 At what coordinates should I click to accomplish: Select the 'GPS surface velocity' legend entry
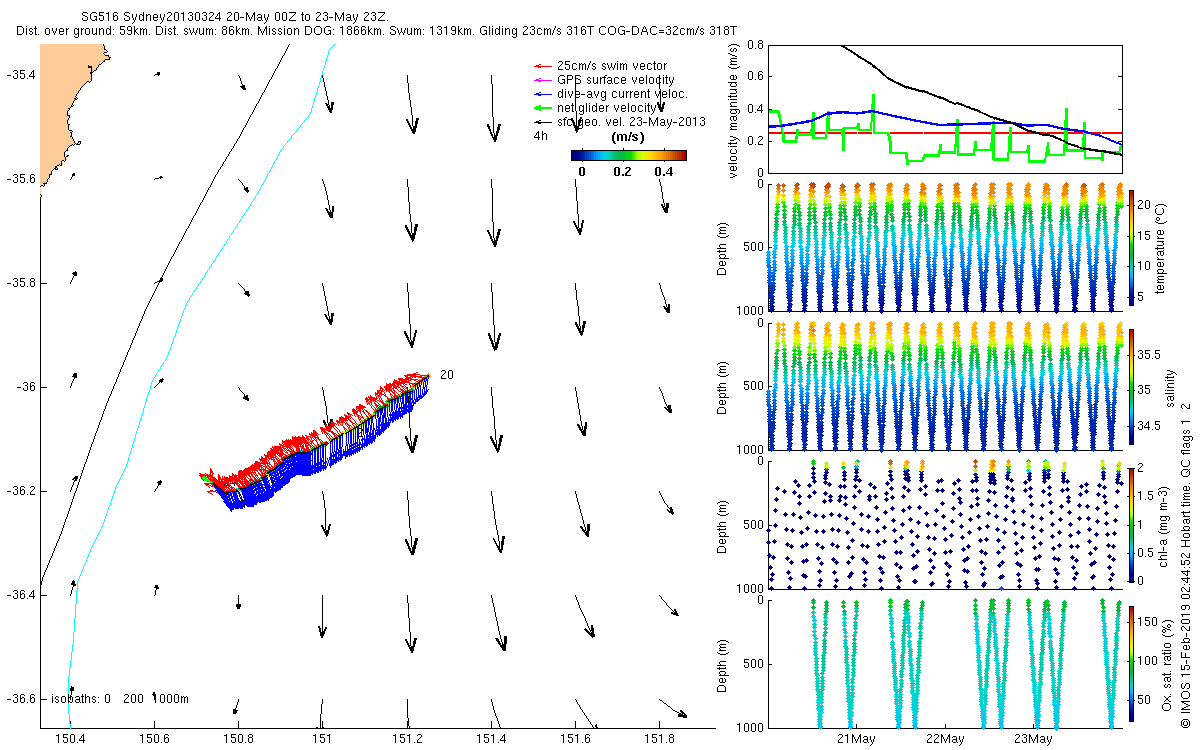[x=604, y=80]
